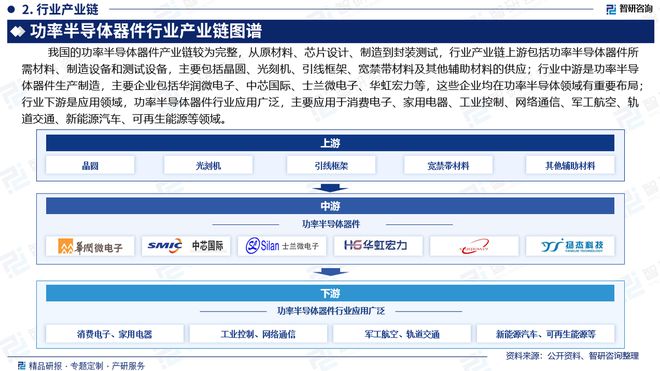Image resolution: width=660 pixels, height=371 pixels.
Task: Click the logo icon before 精品研报 footer
Action: point(21,365)
